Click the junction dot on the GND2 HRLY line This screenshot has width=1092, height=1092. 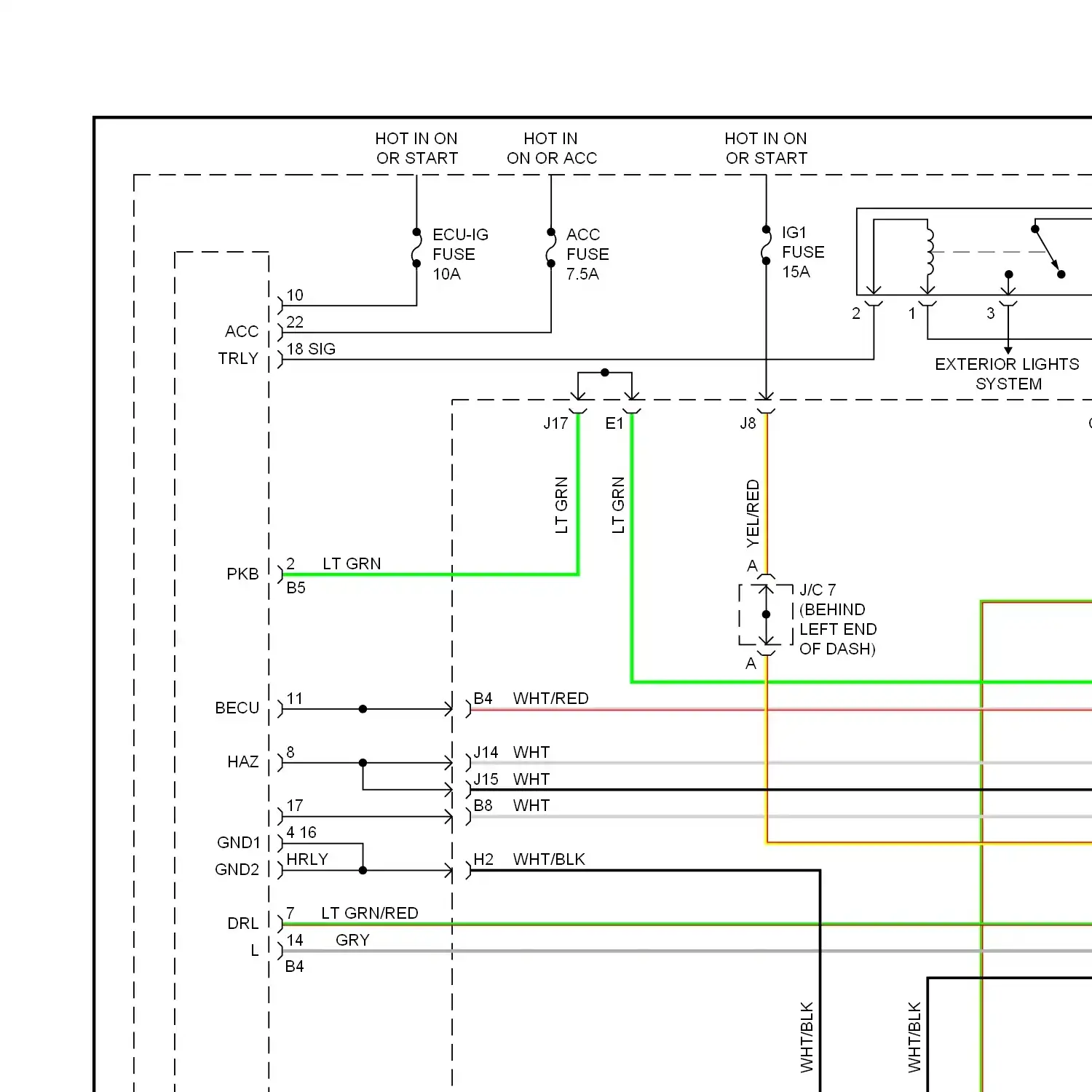[x=363, y=871]
